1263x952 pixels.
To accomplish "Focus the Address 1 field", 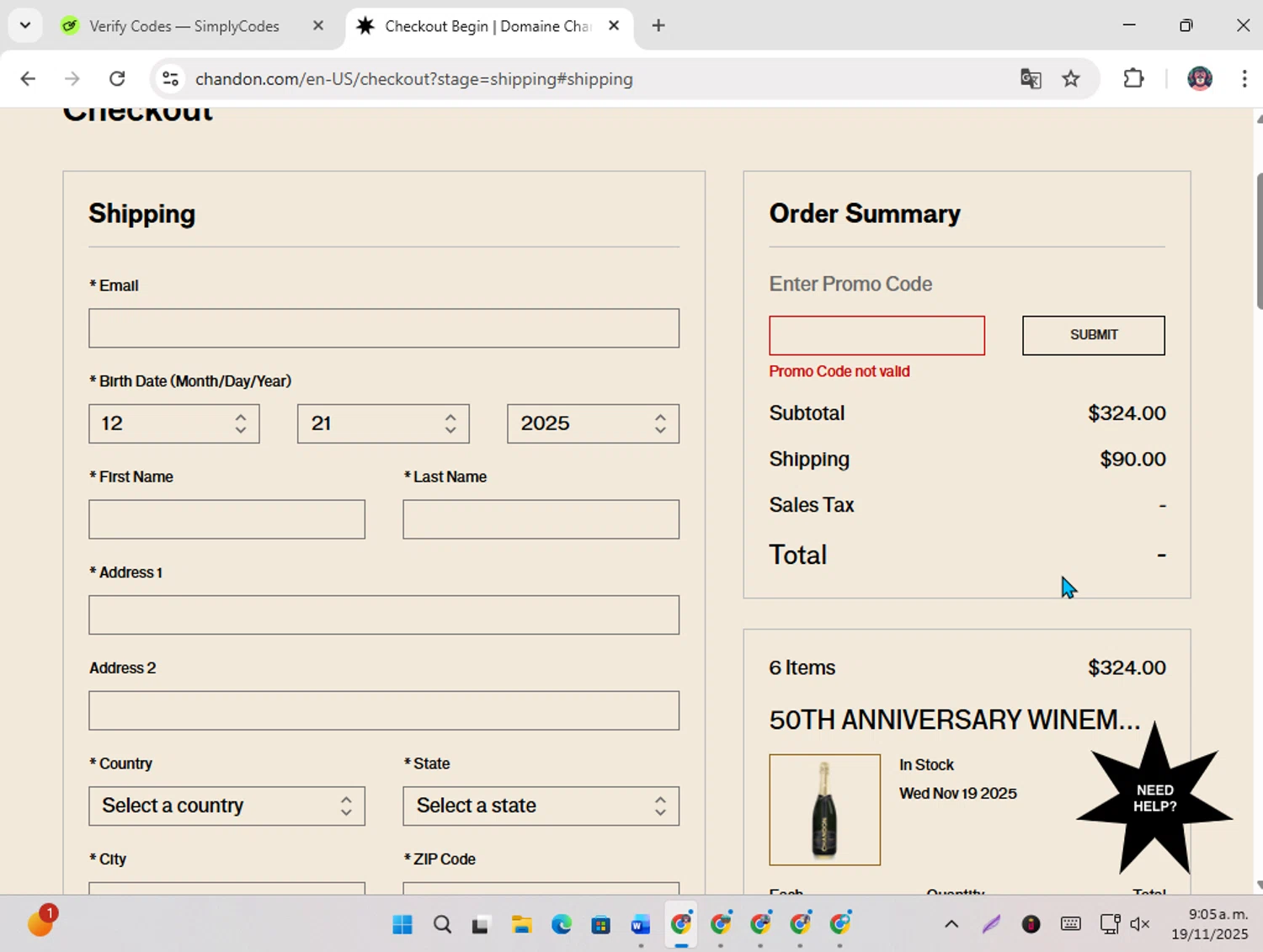I will [384, 615].
